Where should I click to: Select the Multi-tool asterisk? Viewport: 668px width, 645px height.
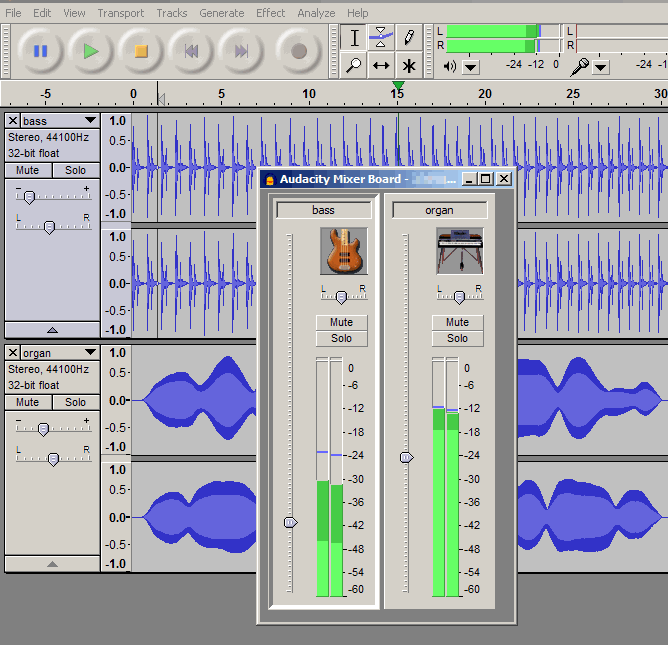[x=409, y=66]
